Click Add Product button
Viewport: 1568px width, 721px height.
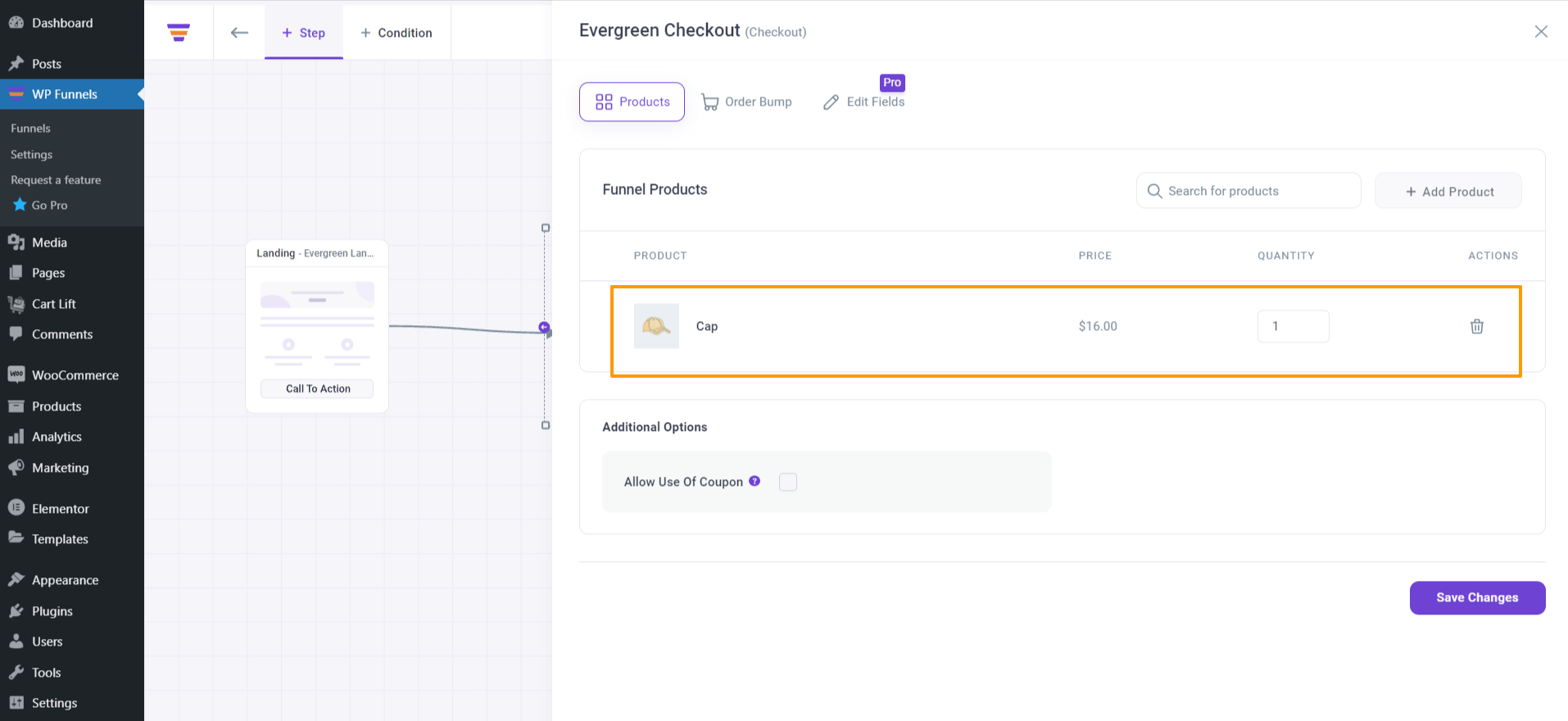point(1448,191)
